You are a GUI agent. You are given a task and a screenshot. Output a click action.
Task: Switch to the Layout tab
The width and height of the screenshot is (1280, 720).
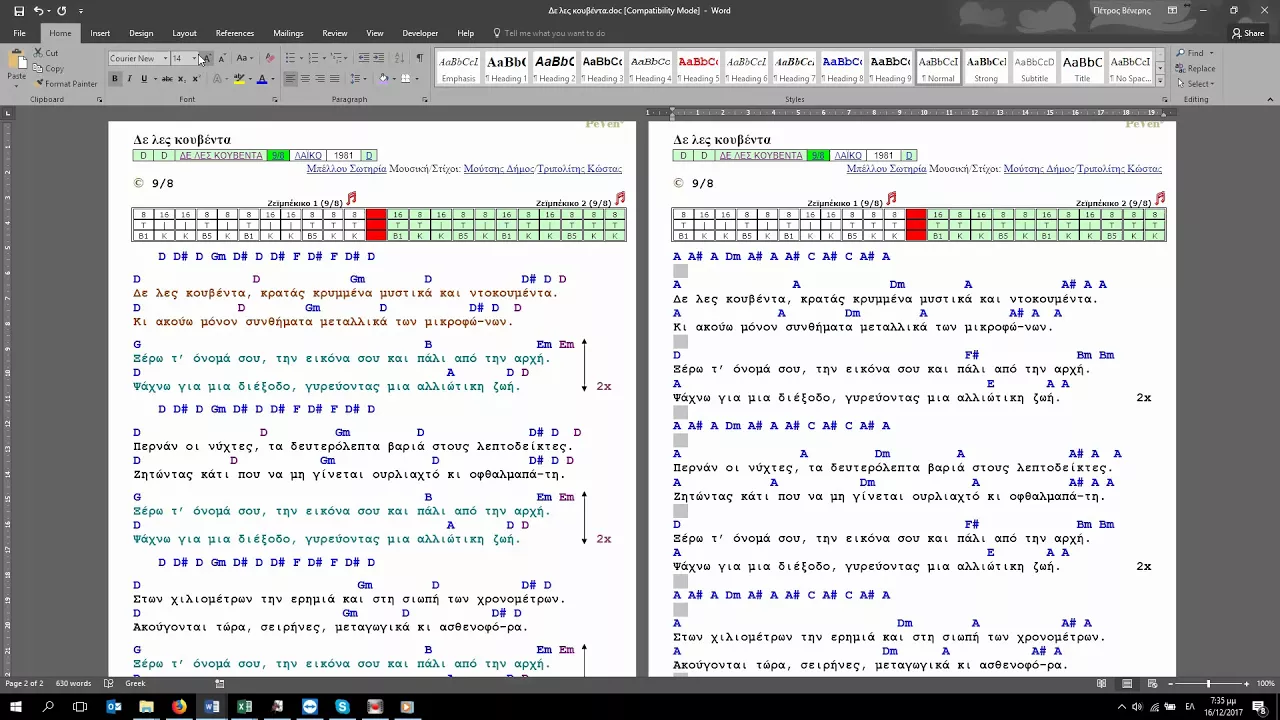point(184,33)
